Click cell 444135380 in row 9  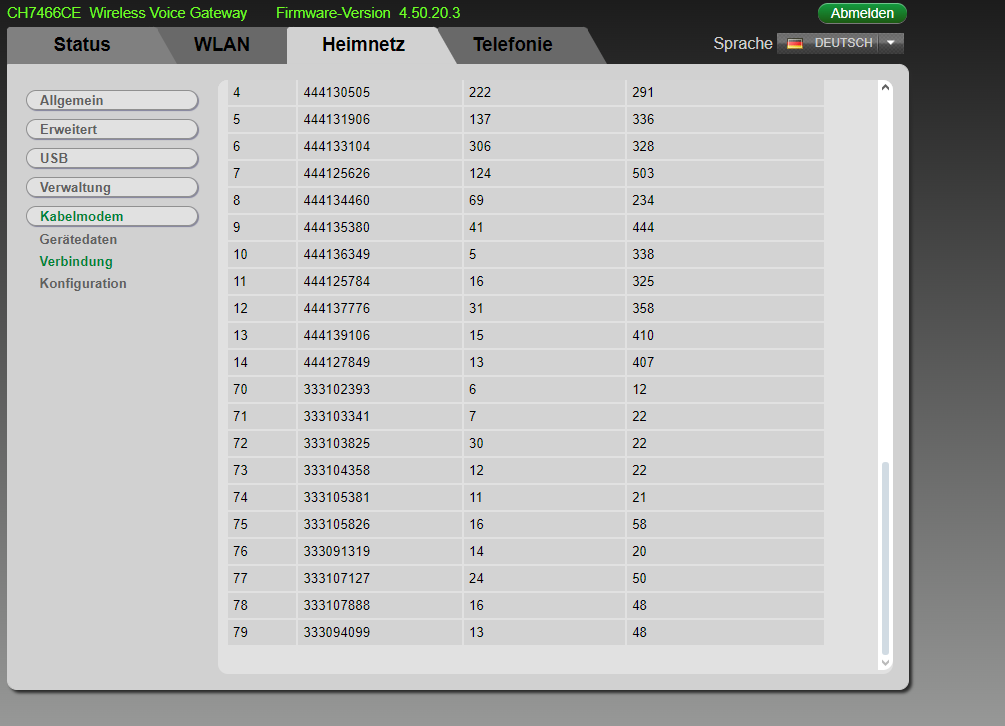tap(379, 227)
